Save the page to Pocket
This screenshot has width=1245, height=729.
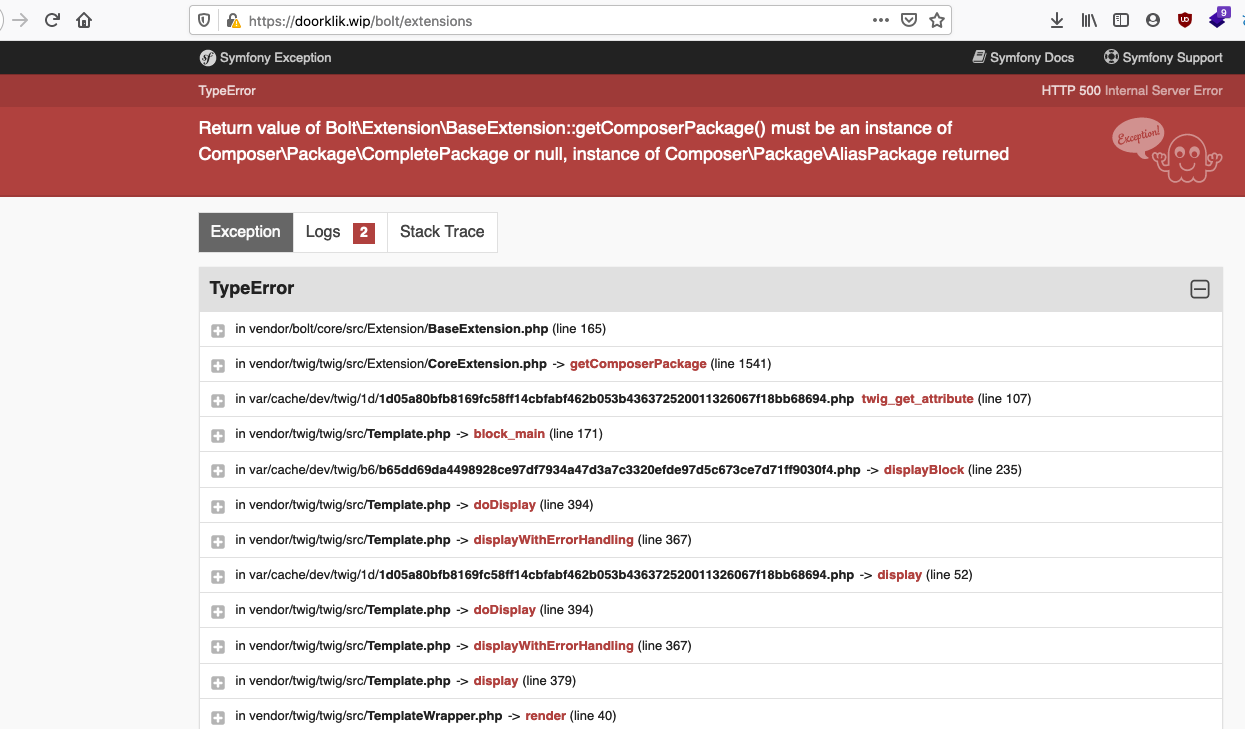[909, 20]
